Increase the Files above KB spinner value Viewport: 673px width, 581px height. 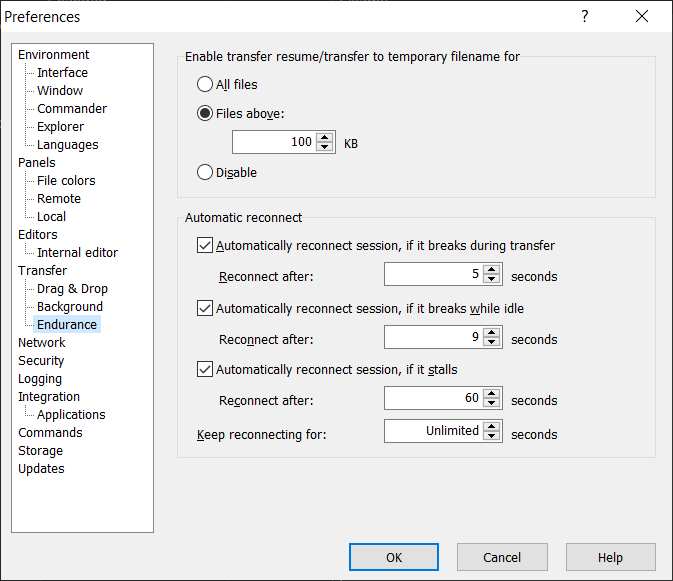point(324,138)
